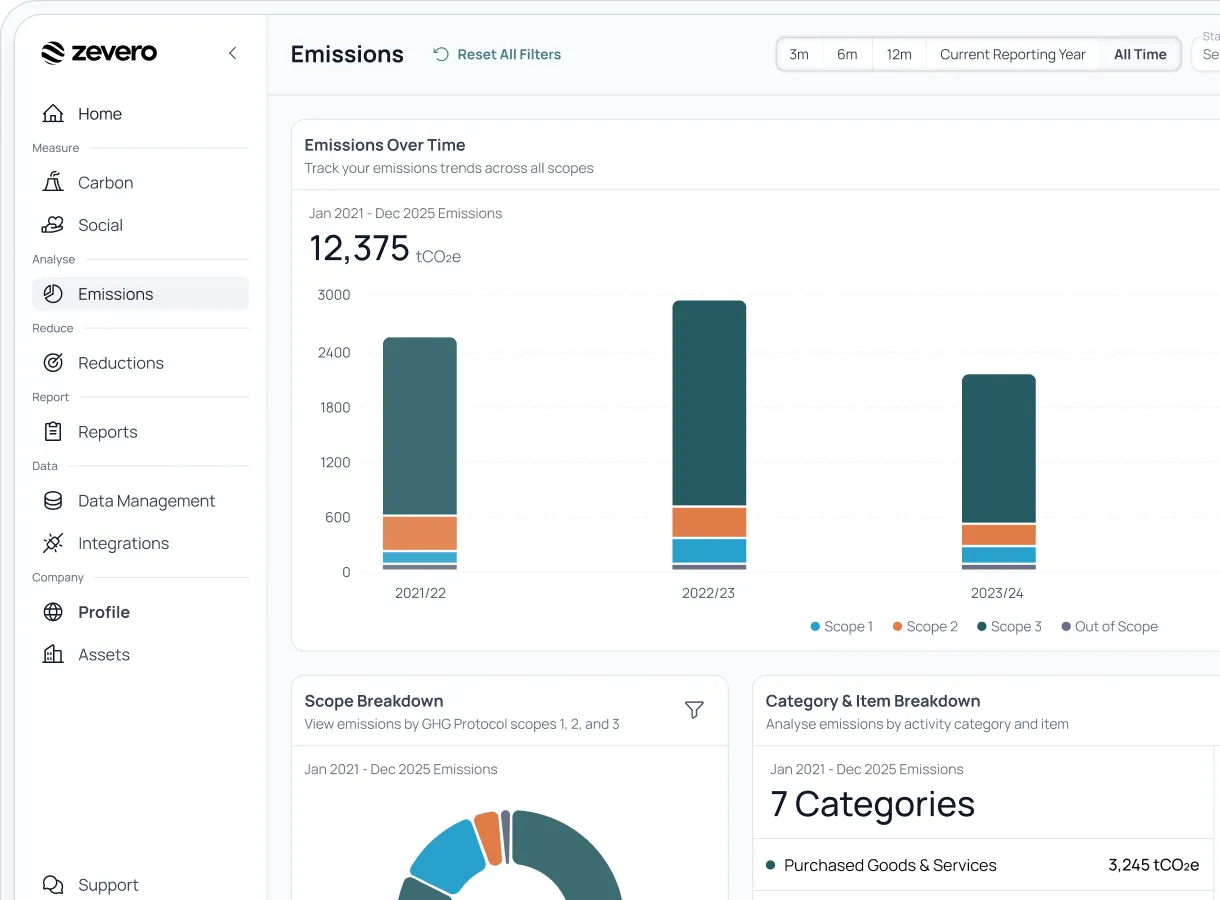Image resolution: width=1220 pixels, height=900 pixels.
Task: Click the orange Scope 2 segment in the 2022/23 bar
Action: (x=709, y=522)
